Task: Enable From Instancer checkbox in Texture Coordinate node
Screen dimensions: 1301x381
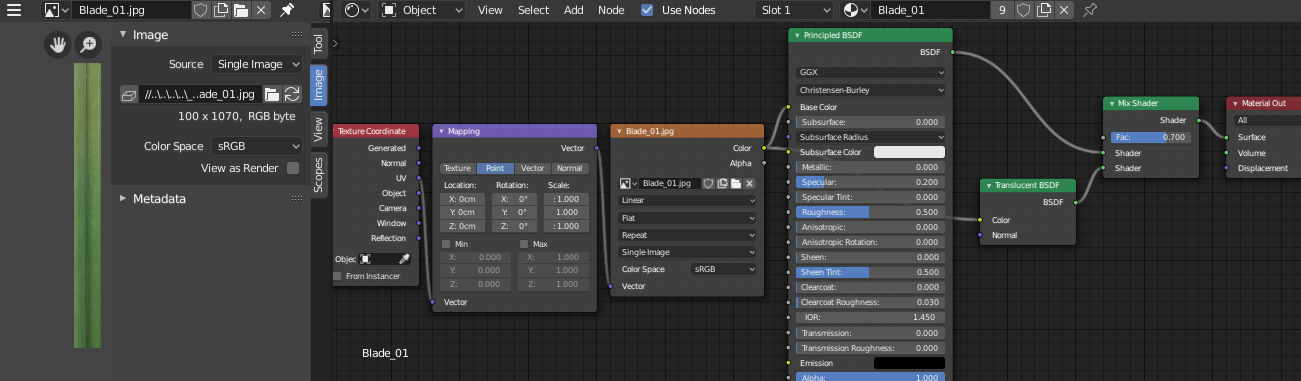Action: (338, 276)
